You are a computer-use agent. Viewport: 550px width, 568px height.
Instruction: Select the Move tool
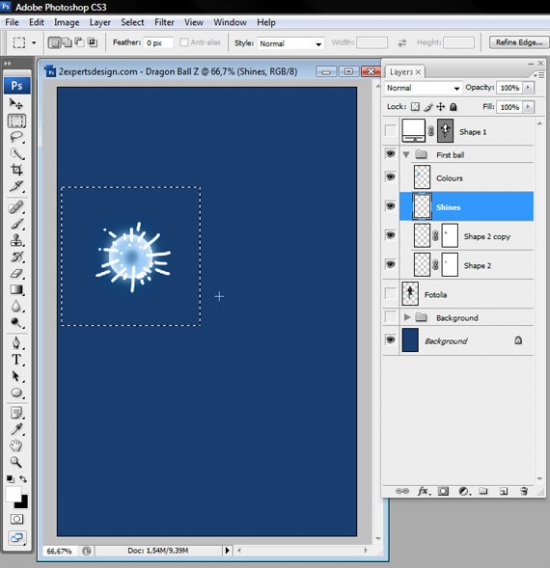point(16,104)
